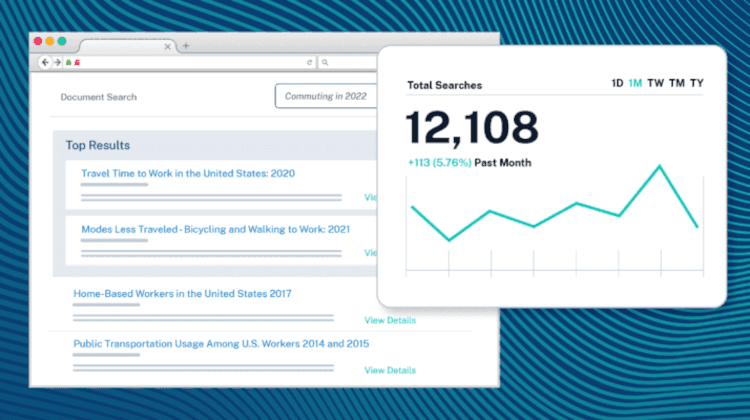Switch the chart to TW range
Image resolution: width=750 pixels, height=420 pixels.
pyautogui.click(x=655, y=83)
